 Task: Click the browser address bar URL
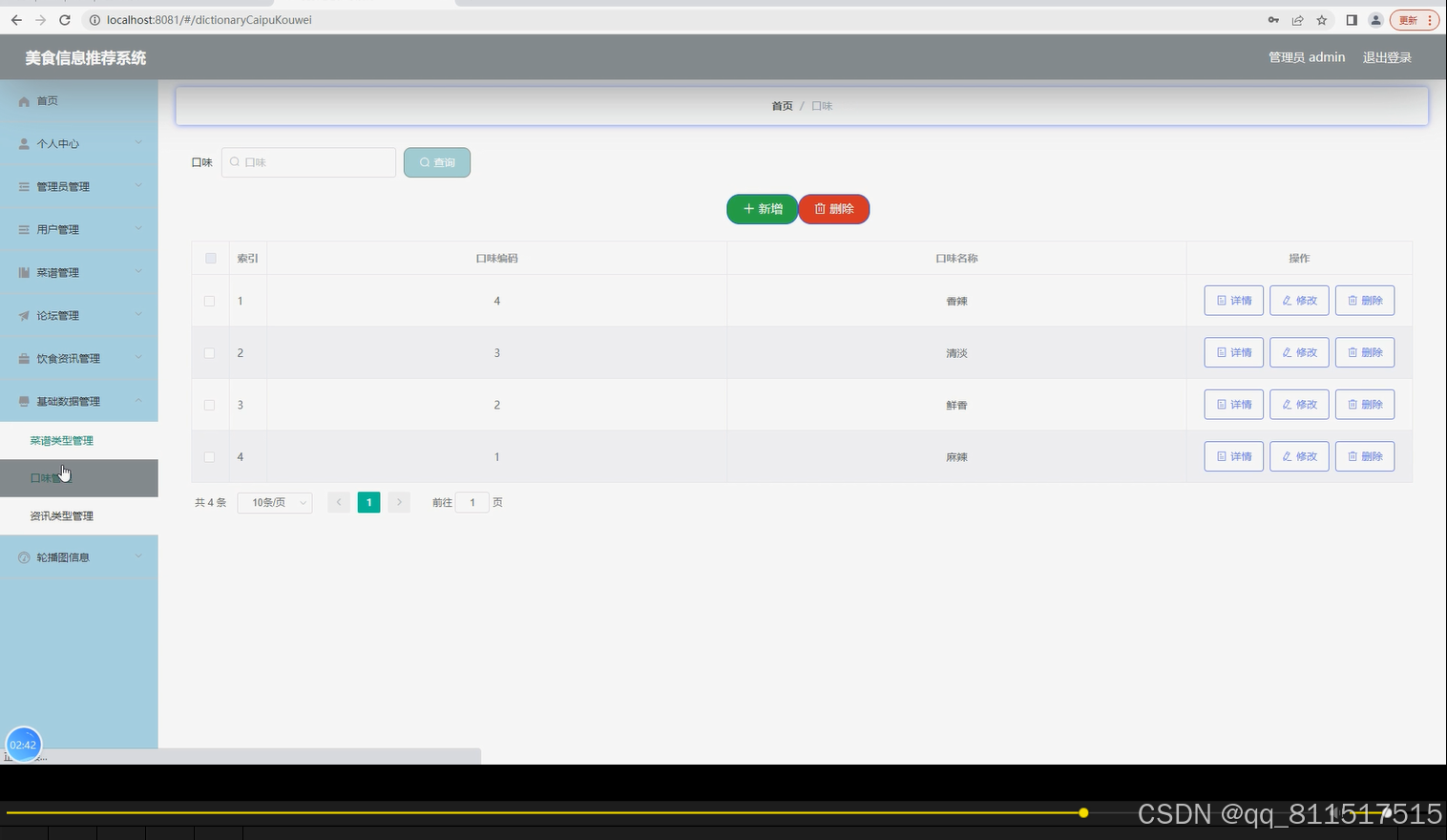pos(209,20)
